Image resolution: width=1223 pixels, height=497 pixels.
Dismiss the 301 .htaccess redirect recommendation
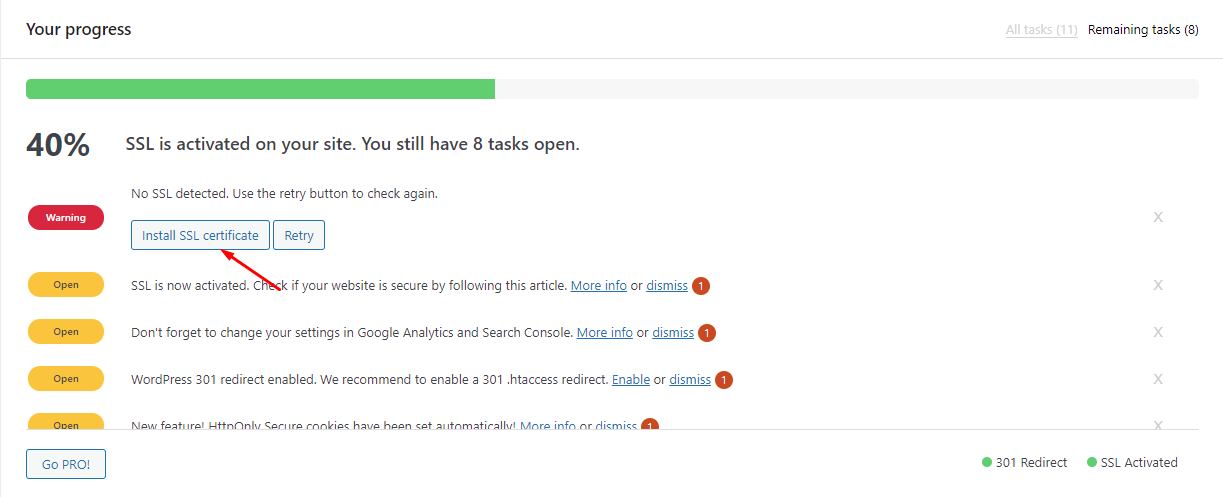coord(690,380)
